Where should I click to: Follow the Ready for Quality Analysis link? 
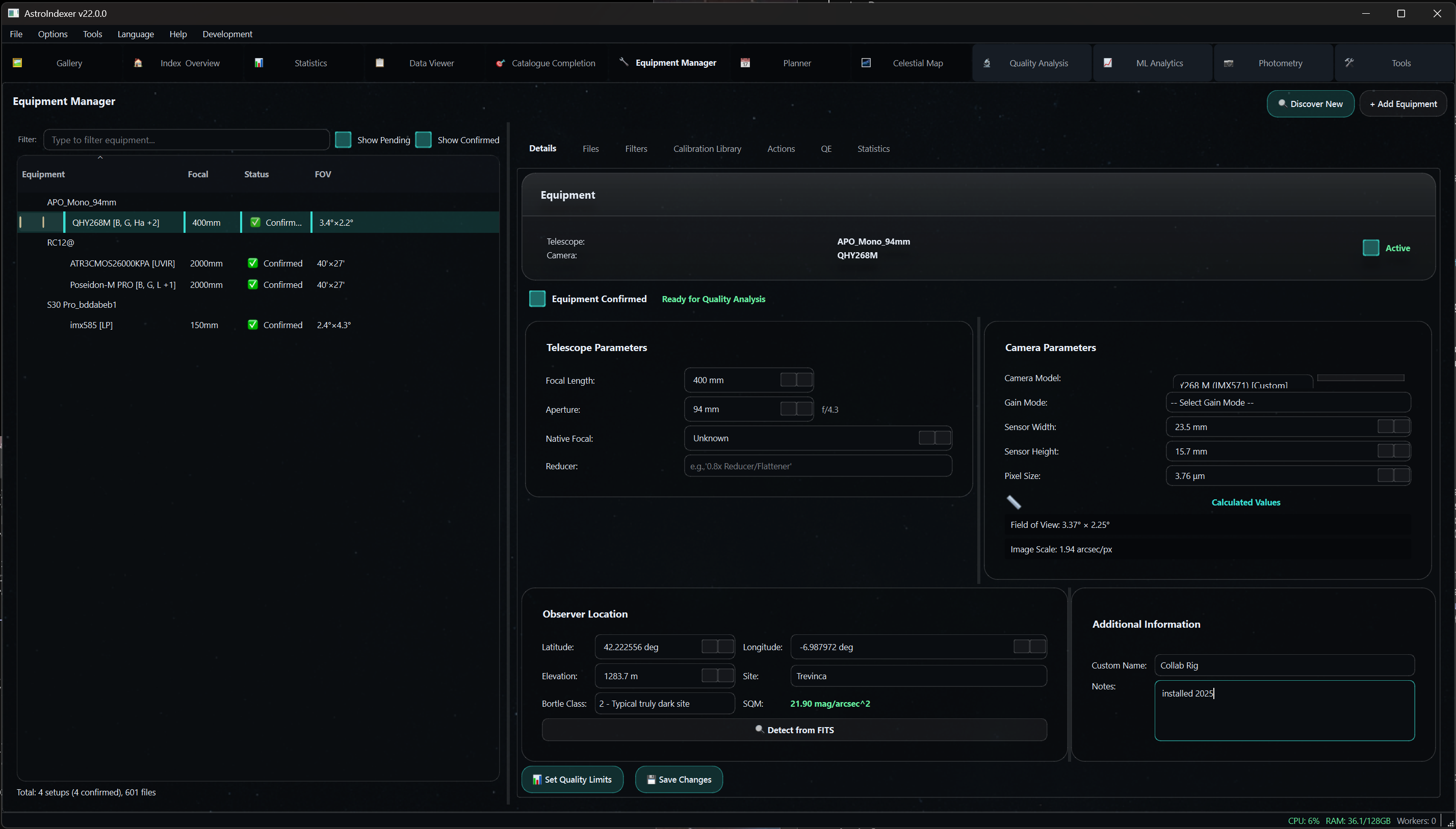713,299
